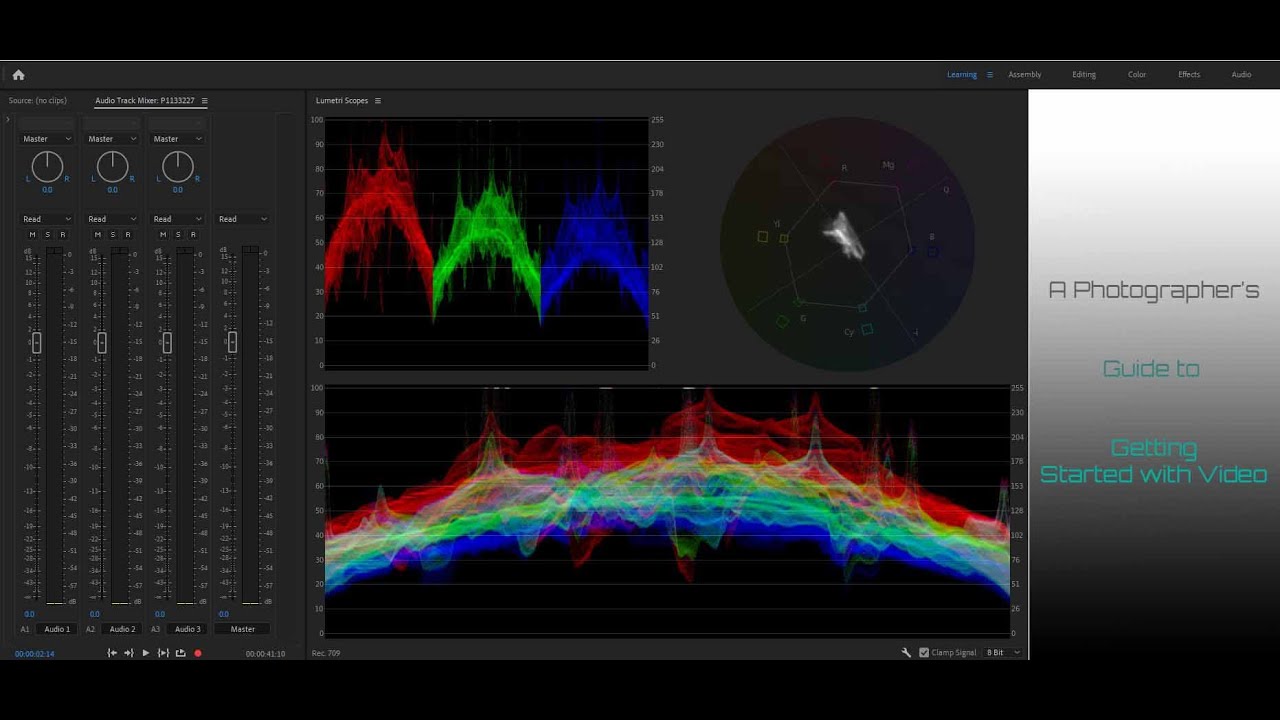Enable recording on the Audio 1 track
Viewport: 1280px width, 720px height.
coord(62,235)
